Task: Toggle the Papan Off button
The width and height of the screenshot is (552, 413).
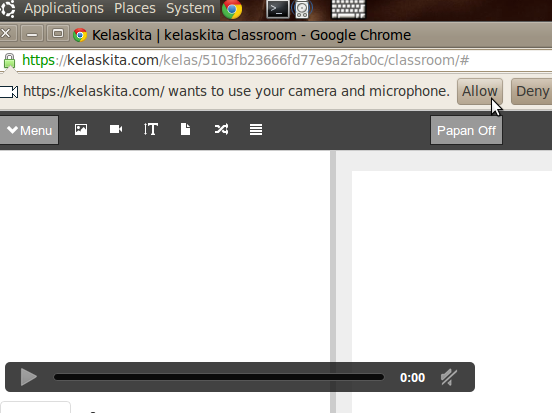Action: (466, 130)
